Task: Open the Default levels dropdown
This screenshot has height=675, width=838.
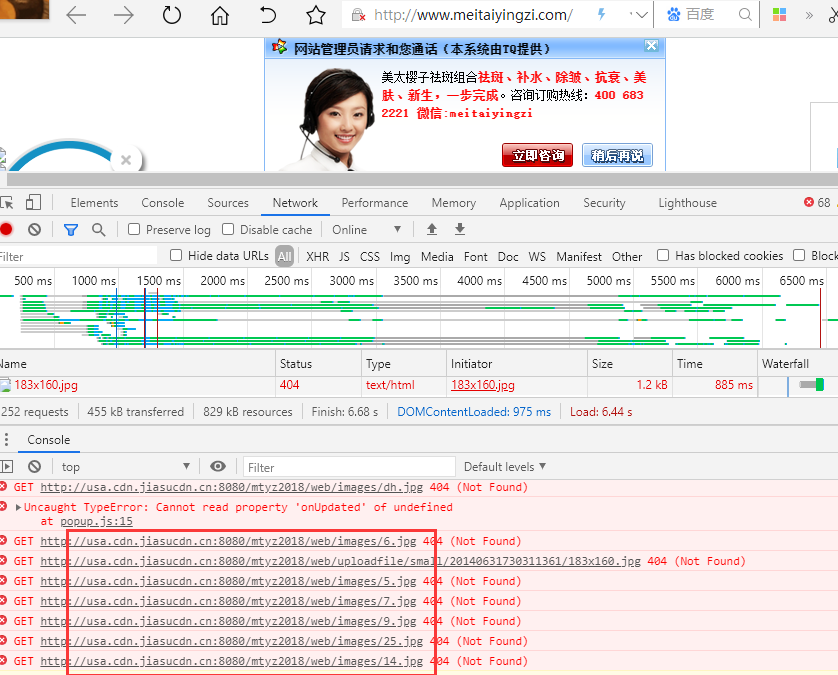Action: [x=505, y=467]
